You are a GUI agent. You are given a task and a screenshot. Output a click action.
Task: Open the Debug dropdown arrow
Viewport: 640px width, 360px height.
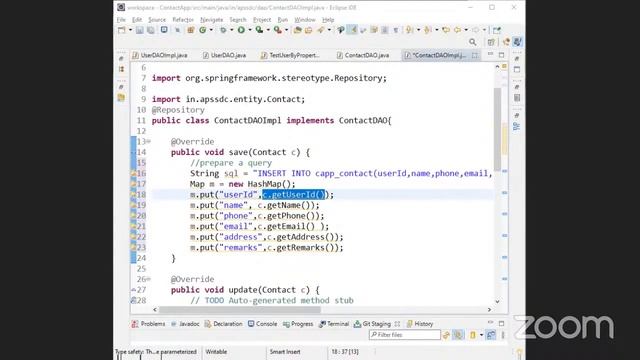(x=232, y=30)
